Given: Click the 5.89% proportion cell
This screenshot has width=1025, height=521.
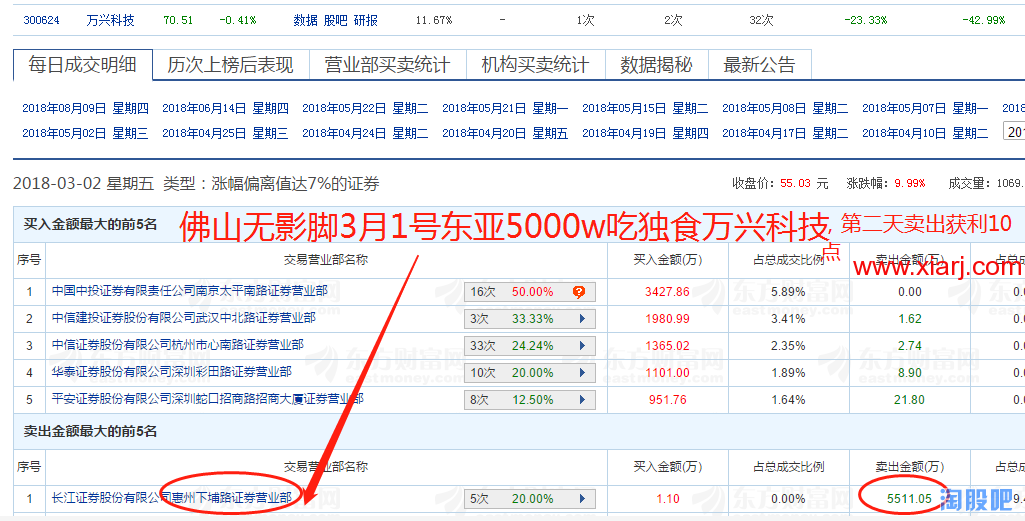Looking at the screenshot, I should tap(788, 292).
